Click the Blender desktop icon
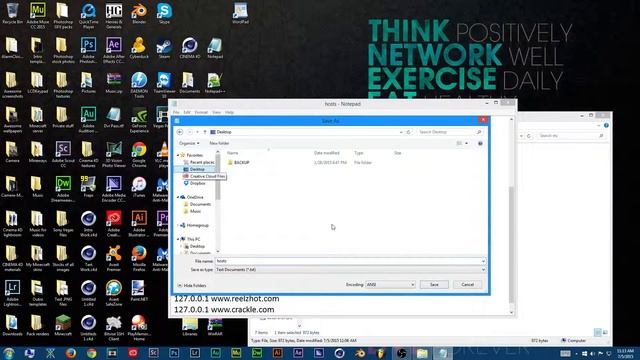This screenshot has width=640, height=360. click(x=139, y=13)
